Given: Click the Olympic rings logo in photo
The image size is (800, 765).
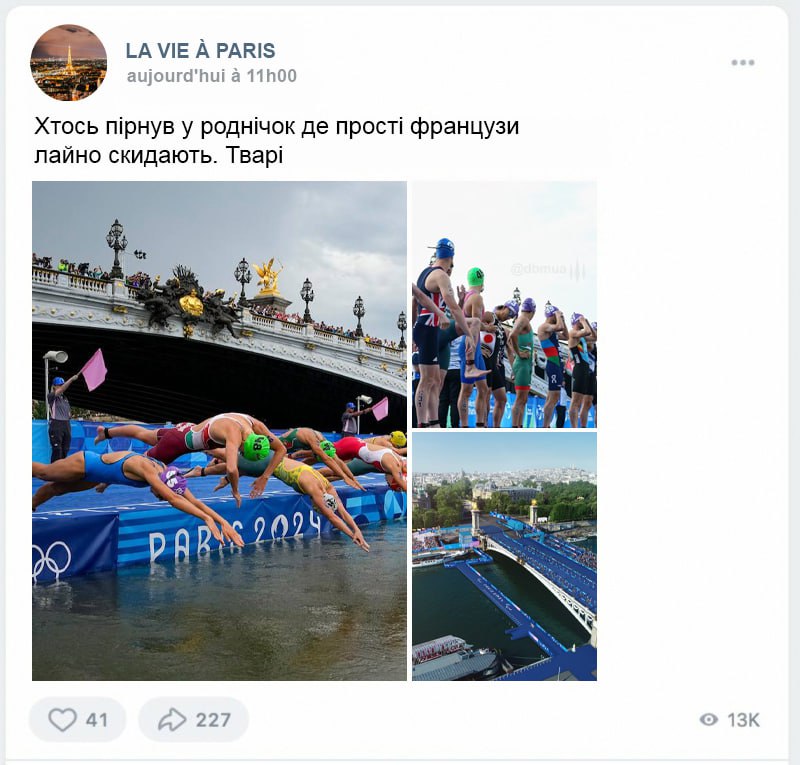Looking at the screenshot, I should [51, 560].
